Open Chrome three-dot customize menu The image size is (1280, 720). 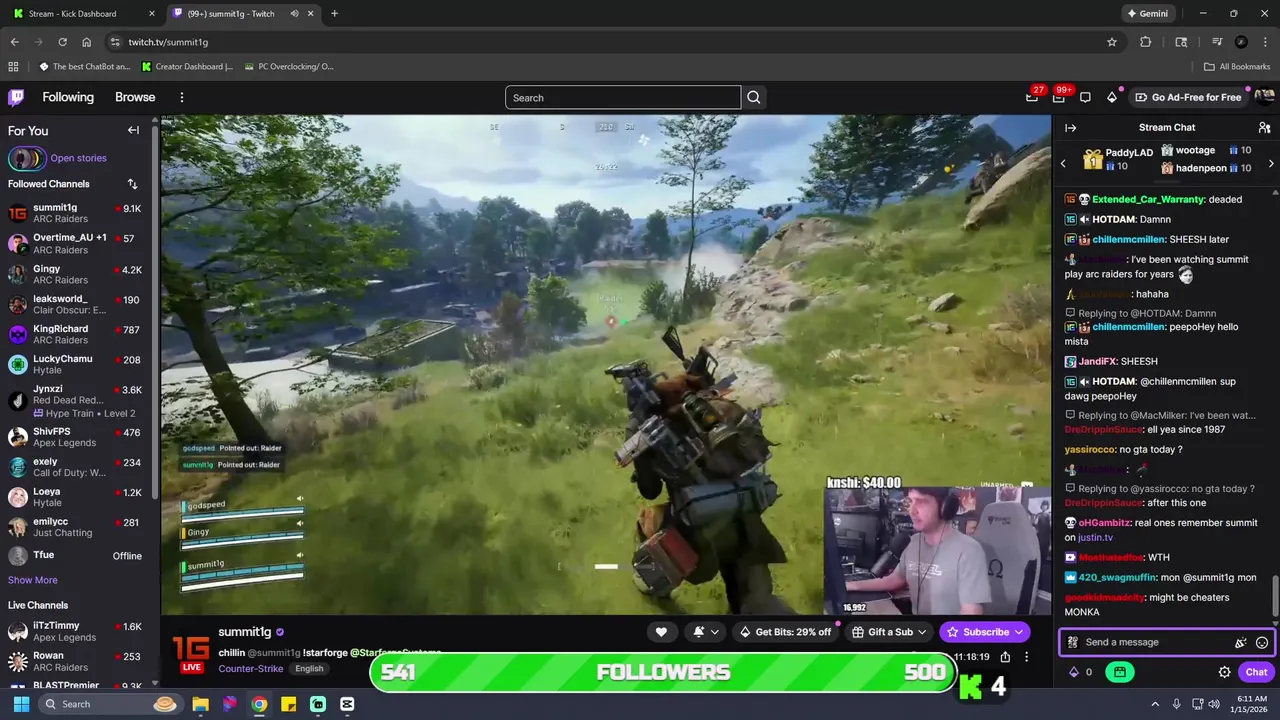[x=1265, y=42]
